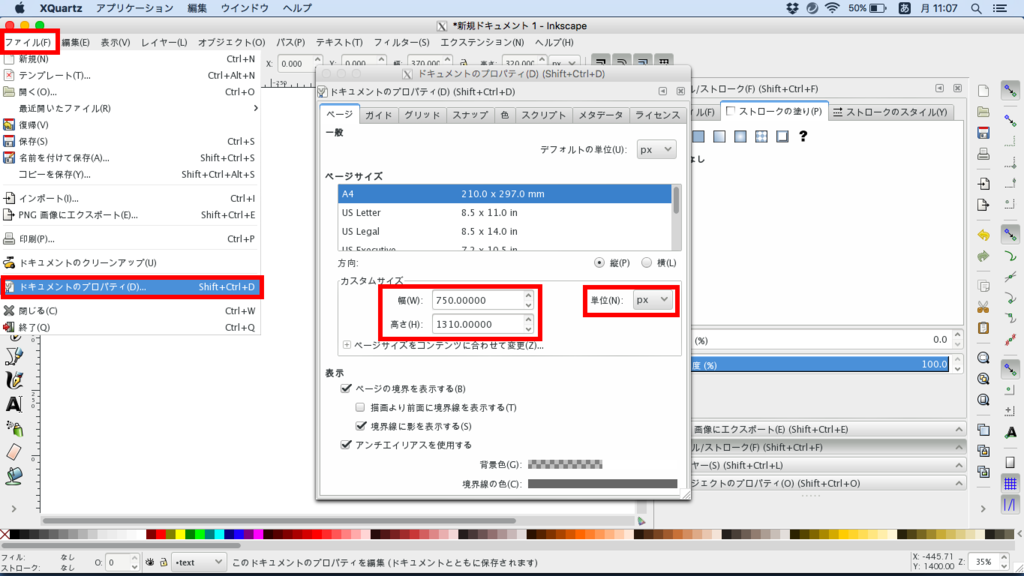Viewport: 1024px width, 576px height.
Task: Toggle layer lock icon in status bar
Action: coord(163,562)
